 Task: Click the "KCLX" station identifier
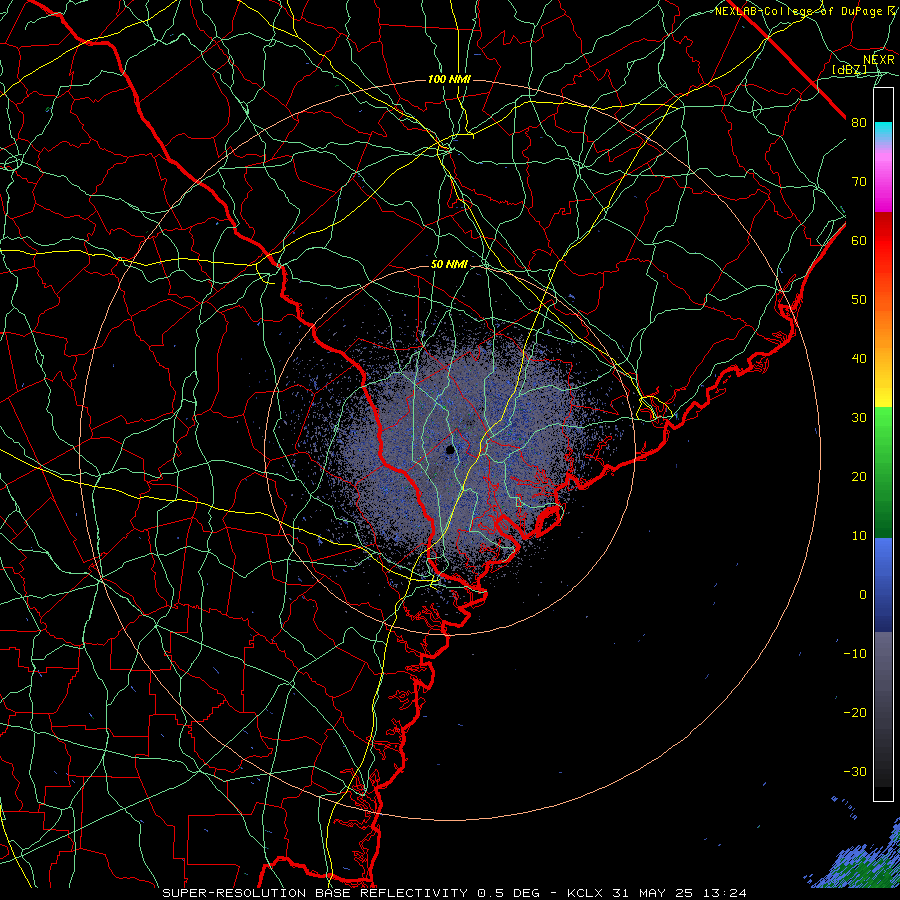(x=585, y=893)
